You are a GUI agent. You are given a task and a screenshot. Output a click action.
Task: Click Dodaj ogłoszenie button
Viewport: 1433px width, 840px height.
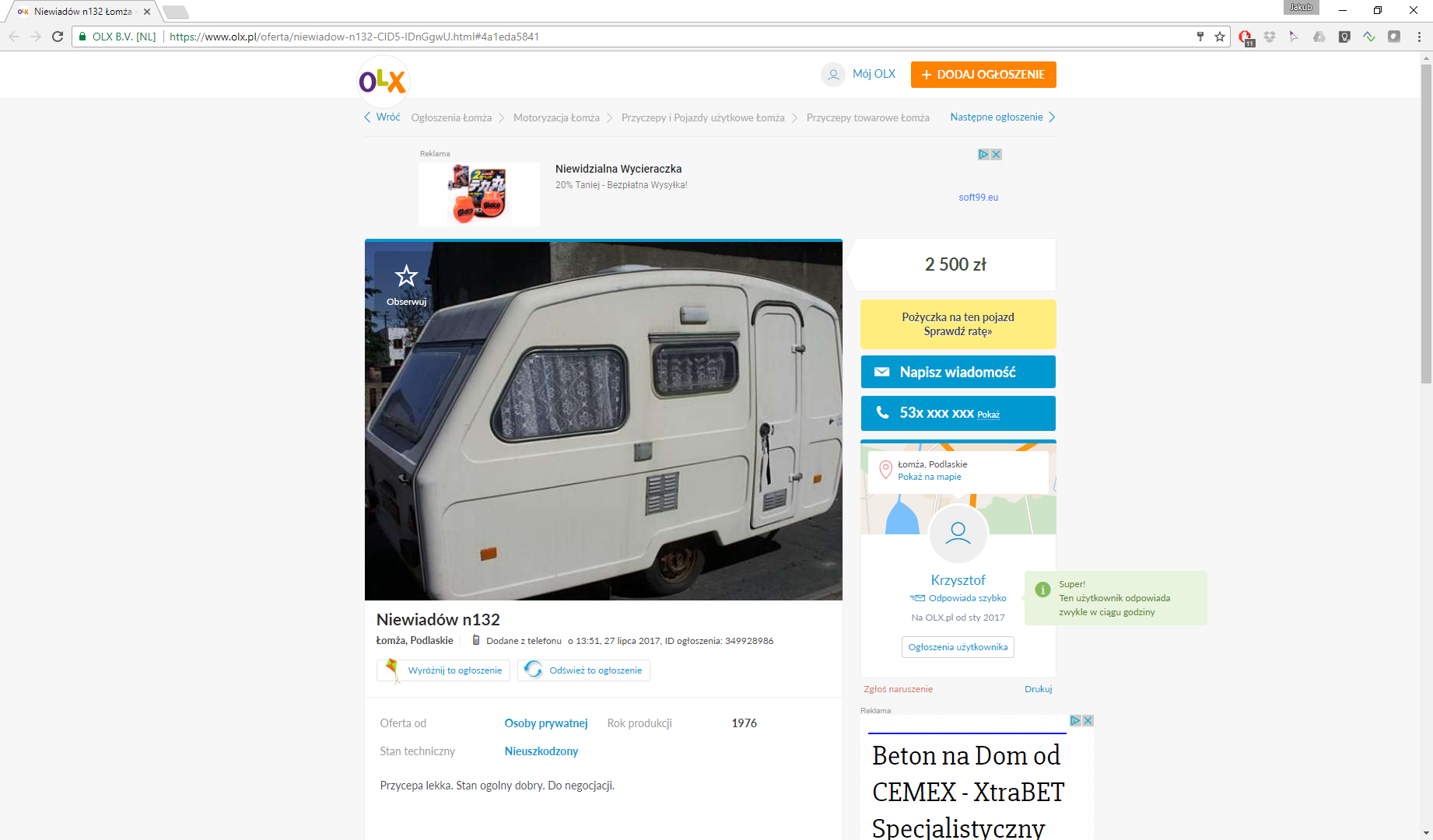tap(983, 75)
